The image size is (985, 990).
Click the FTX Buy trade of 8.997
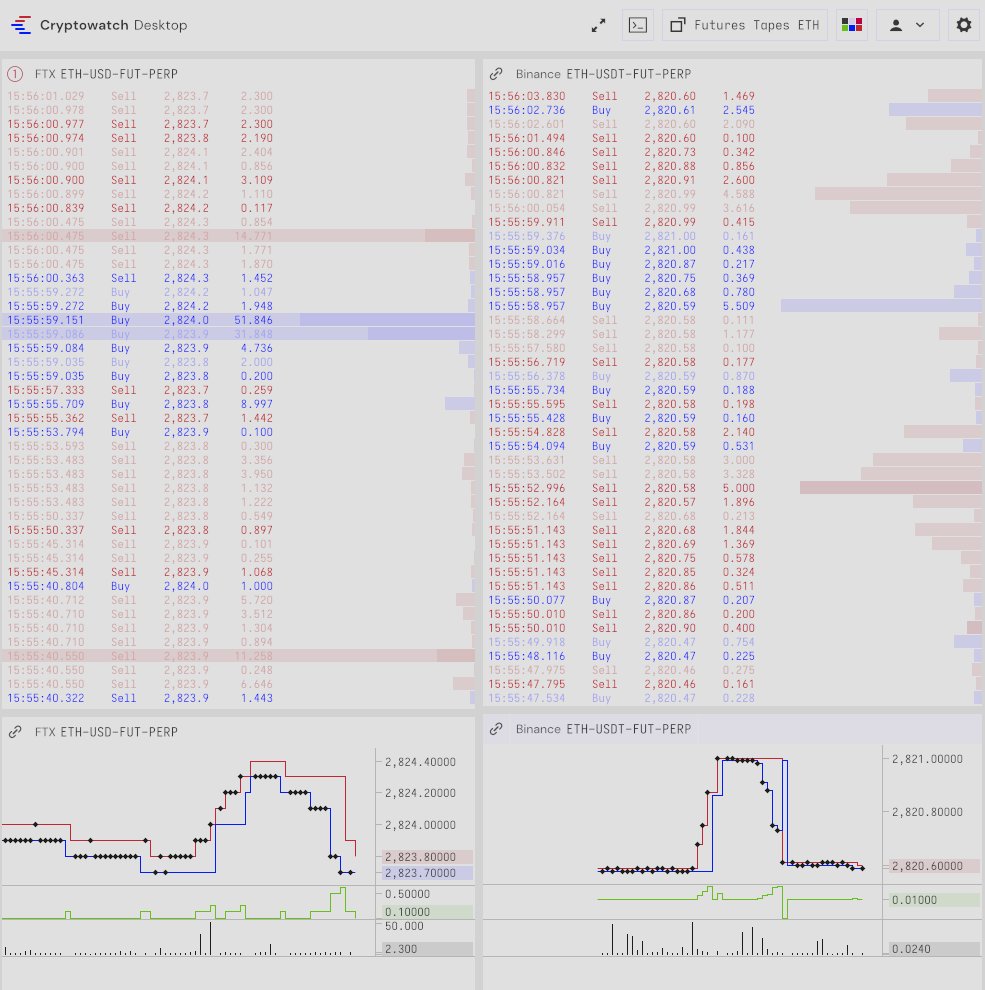click(x=239, y=404)
